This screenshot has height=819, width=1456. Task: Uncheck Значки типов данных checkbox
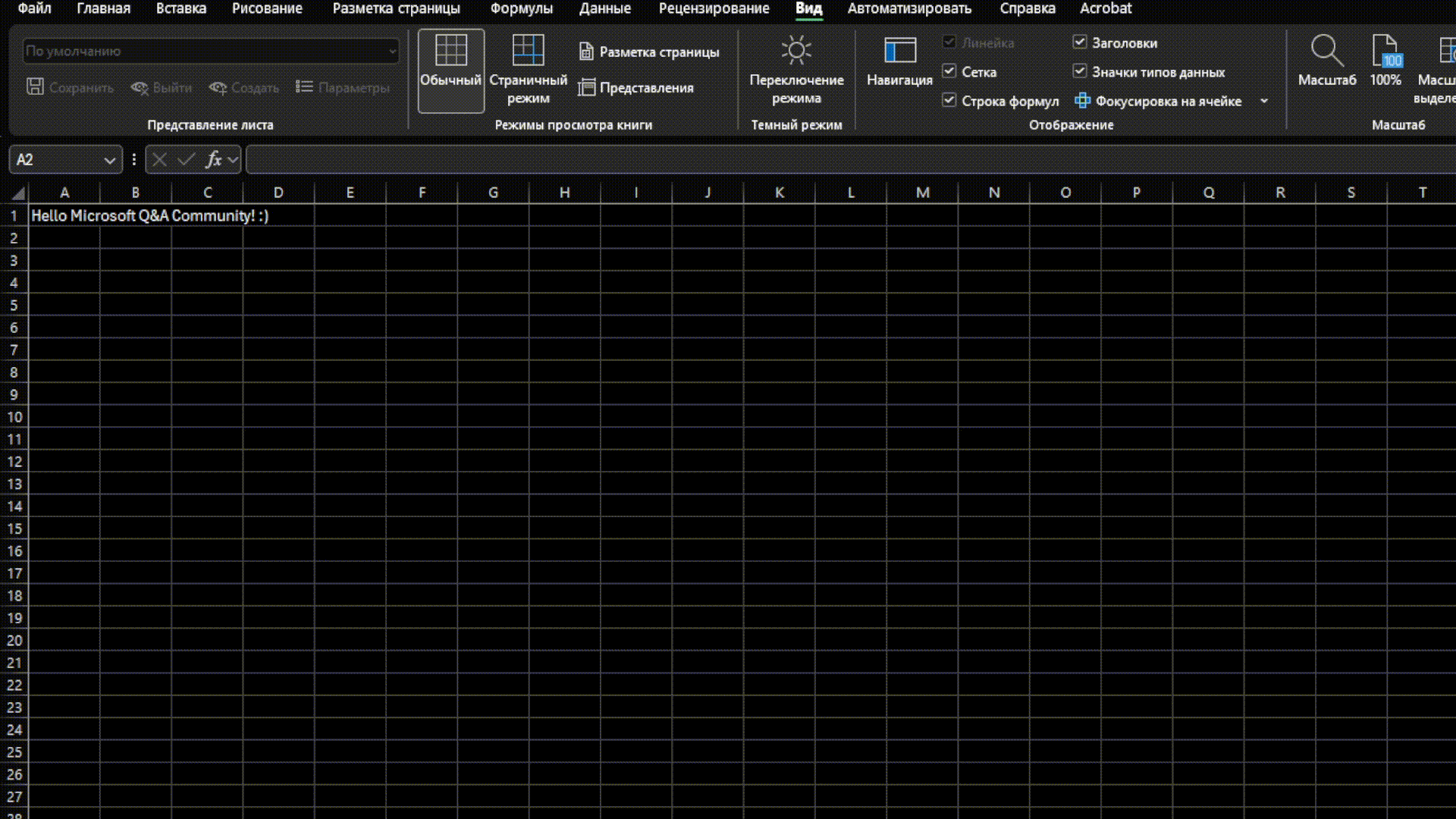(1080, 71)
